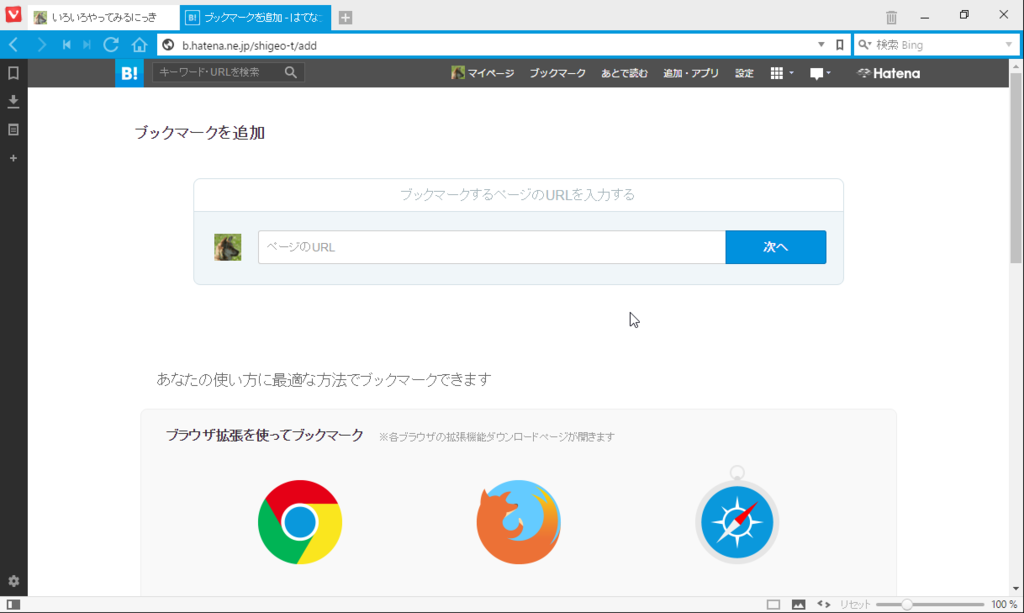Open マイページ
Screen dimensions: 1024x613
tap(483, 73)
